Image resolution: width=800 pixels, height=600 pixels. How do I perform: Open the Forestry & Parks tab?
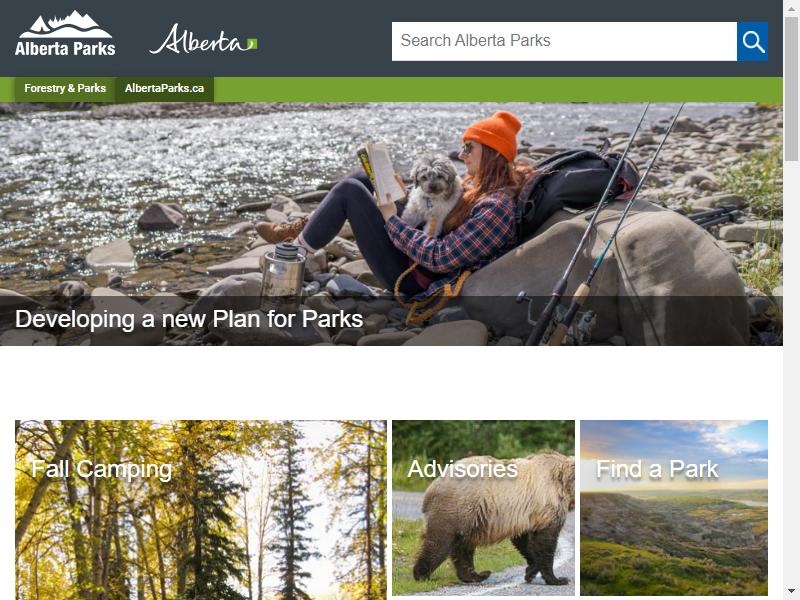pyautogui.click(x=65, y=88)
